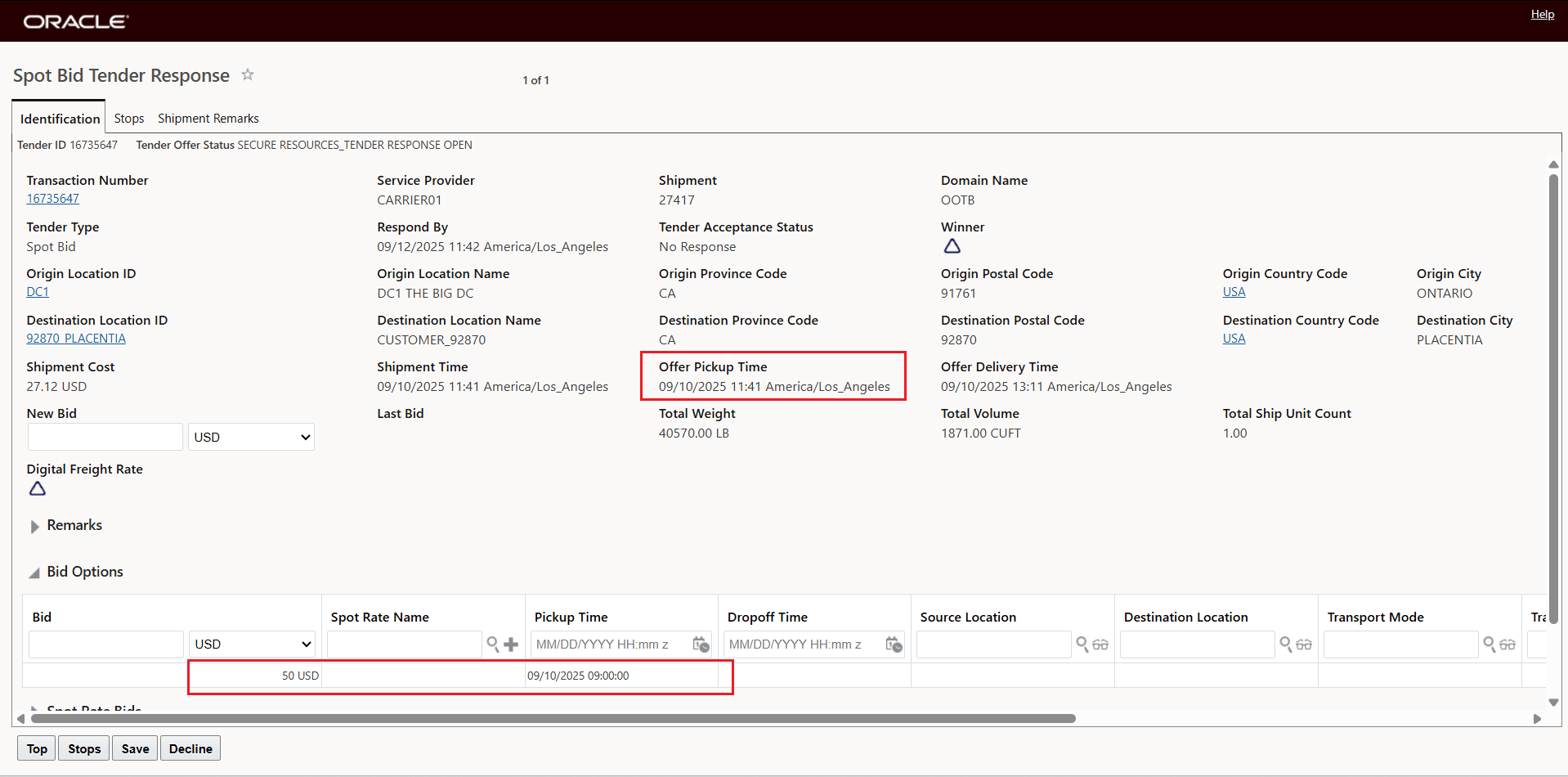Click the Source Location search magnifier
This screenshot has width=1568, height=777.
point(1083,645)
